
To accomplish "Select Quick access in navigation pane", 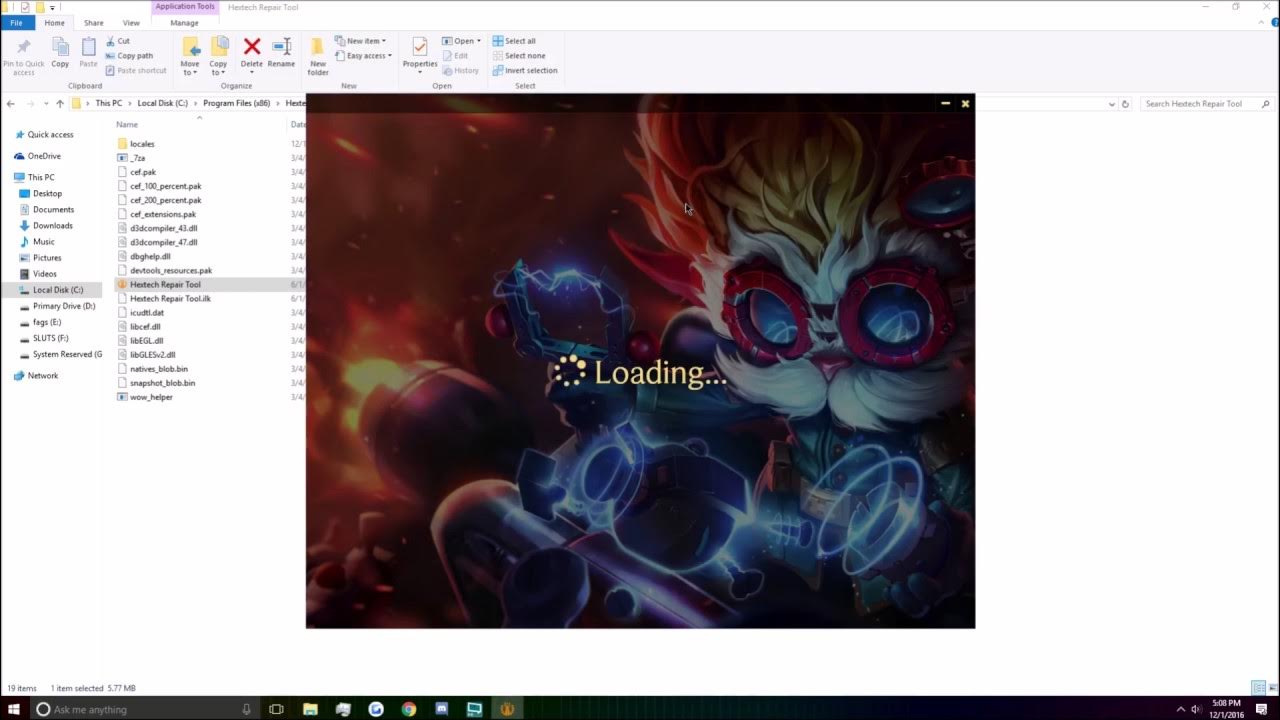I will pos(50,135).
